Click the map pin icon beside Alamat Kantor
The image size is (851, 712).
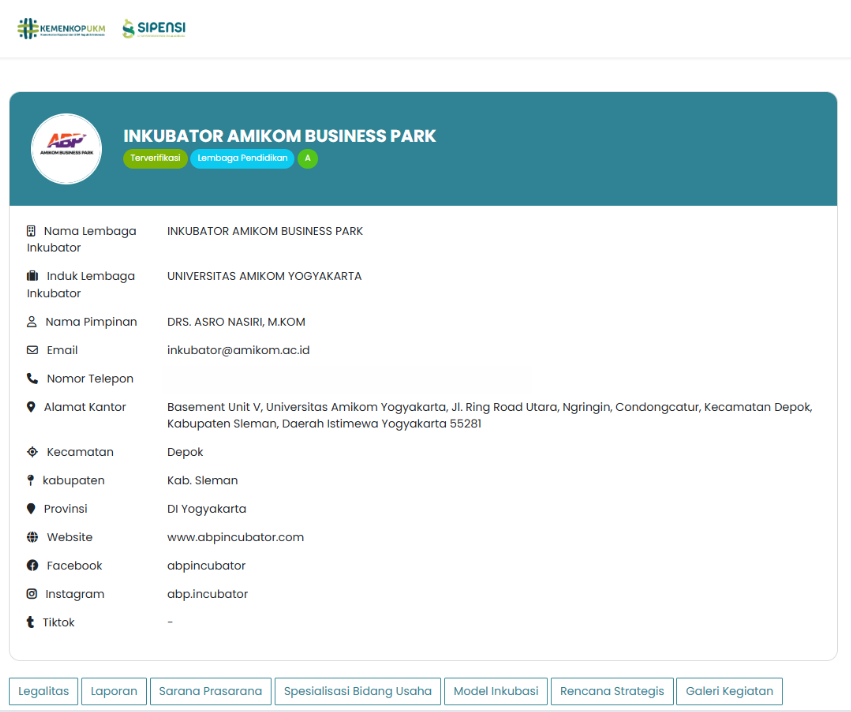[31, 407]
